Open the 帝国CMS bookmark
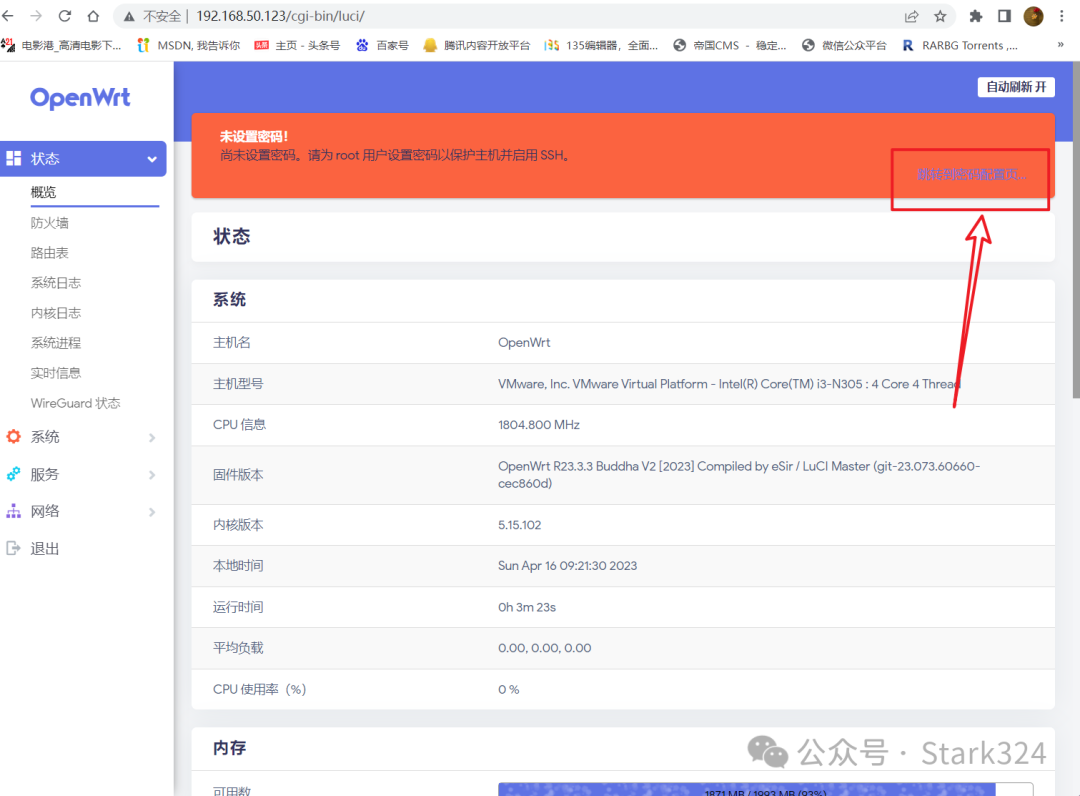 729,45
